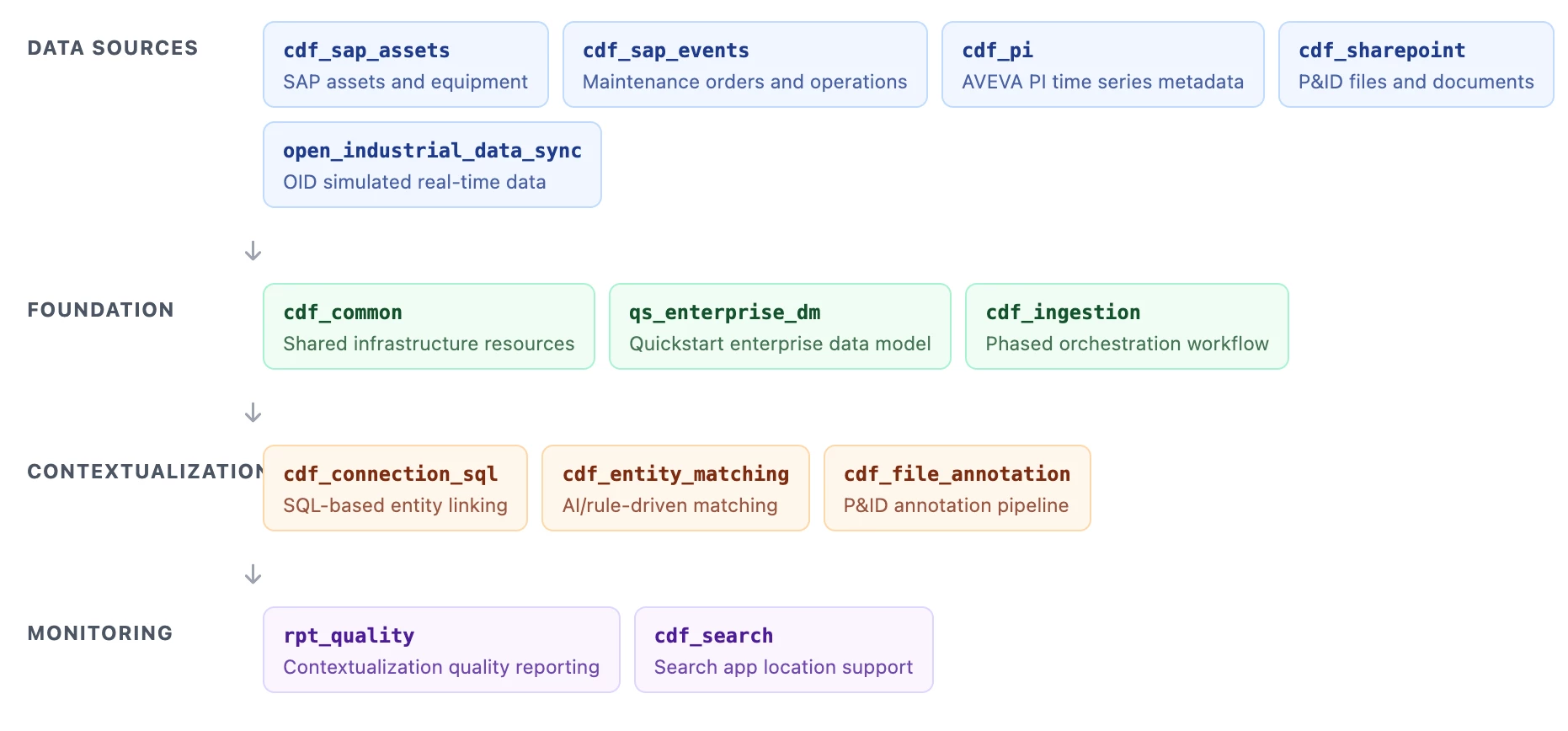Click the DATA SOURCES section label

(x=113, y=48)
